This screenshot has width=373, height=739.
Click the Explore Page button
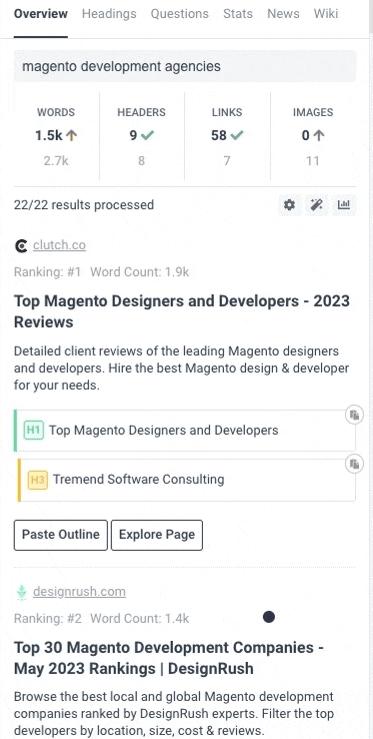(157, 535)
